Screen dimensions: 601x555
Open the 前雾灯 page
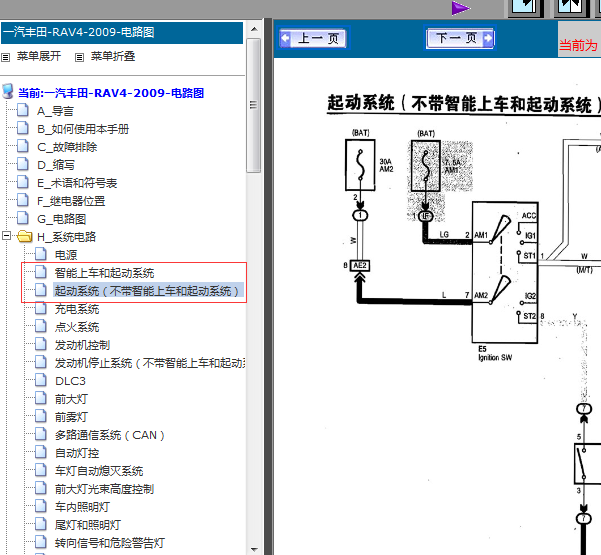[71, 417]
